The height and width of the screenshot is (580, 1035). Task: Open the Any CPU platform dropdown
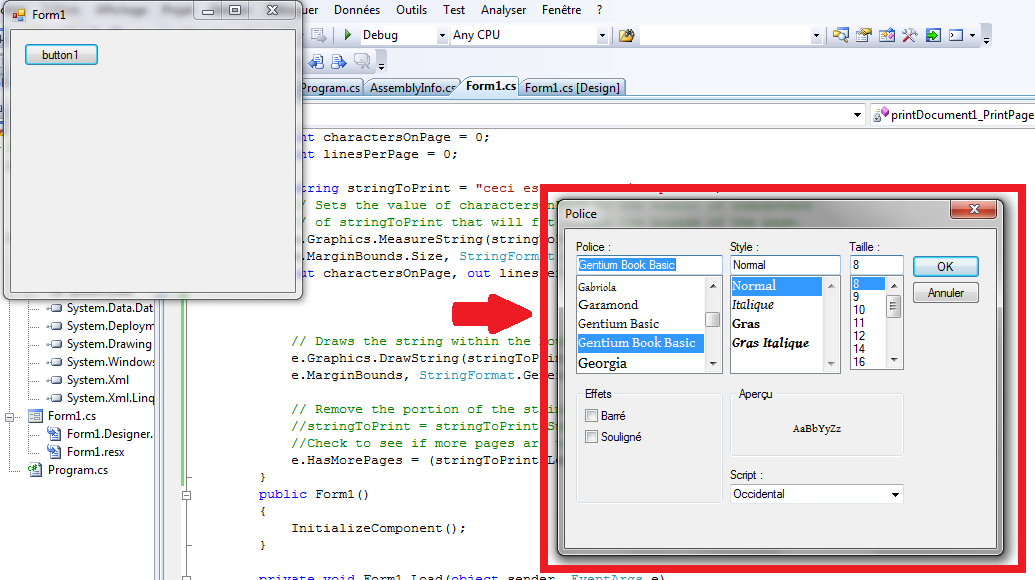click(602, 35)
